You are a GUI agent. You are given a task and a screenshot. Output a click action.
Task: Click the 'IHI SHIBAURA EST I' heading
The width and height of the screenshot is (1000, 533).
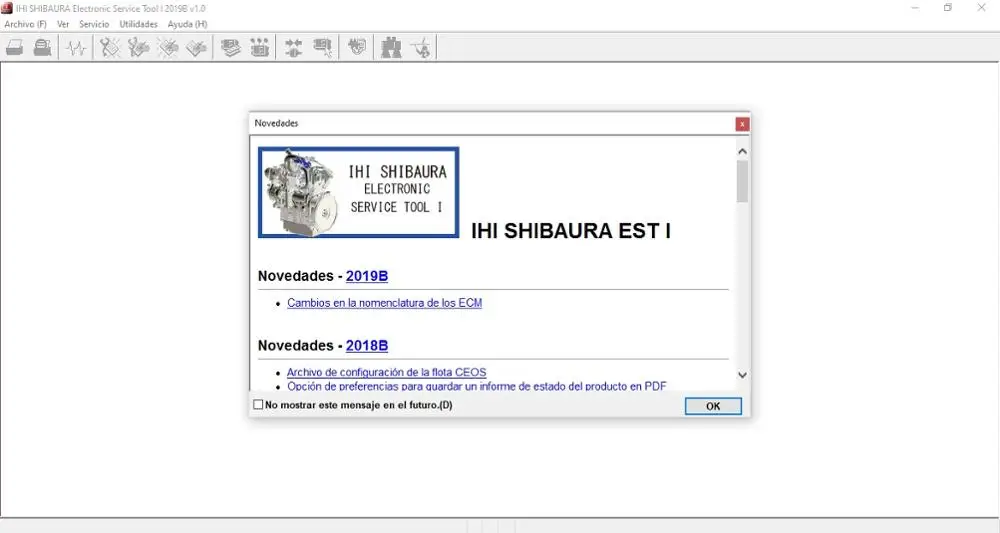coord(571,231)
